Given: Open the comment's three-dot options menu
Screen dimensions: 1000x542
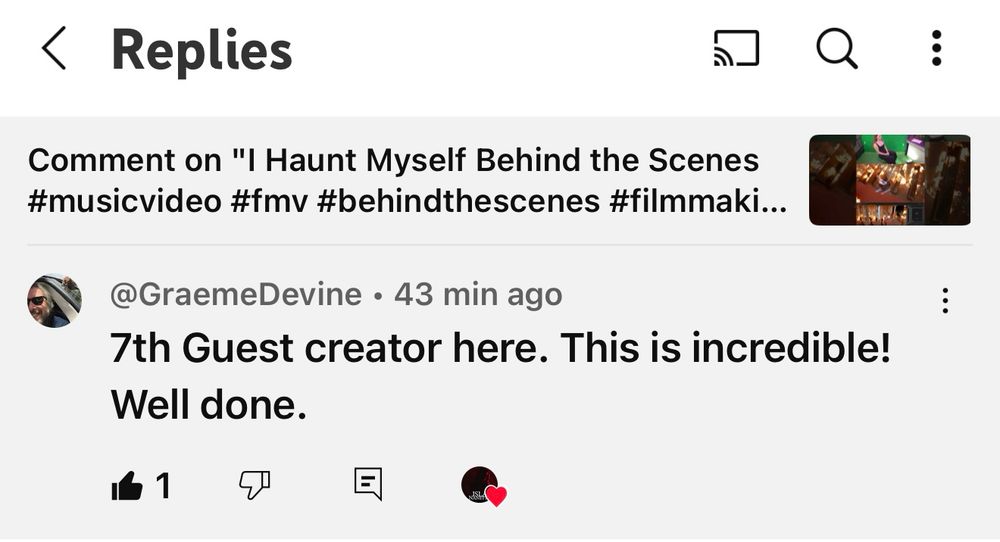Looking at the screenshot, I should click(945, 300).
